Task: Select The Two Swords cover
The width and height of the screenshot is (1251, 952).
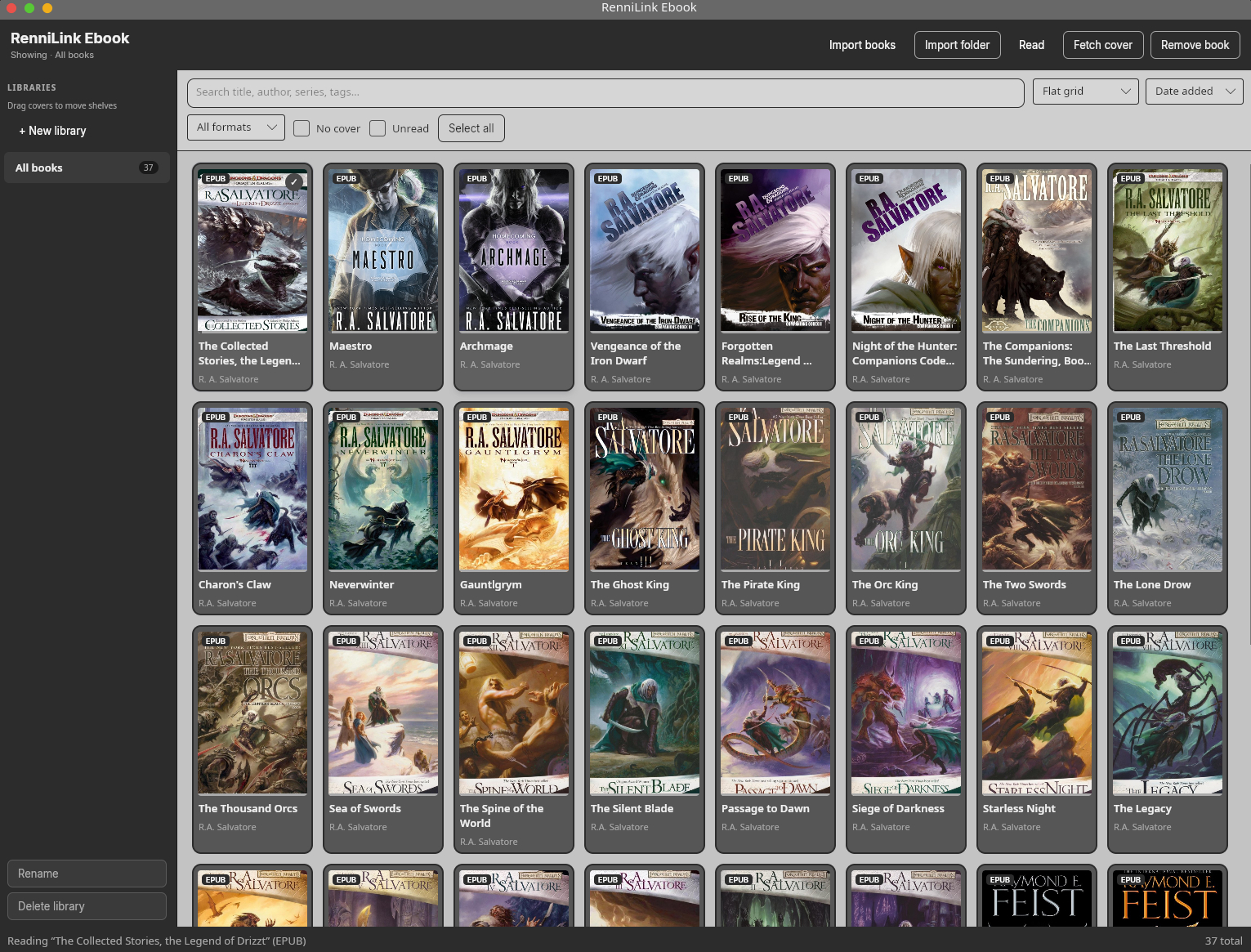Action: [x=1037, y=489]
